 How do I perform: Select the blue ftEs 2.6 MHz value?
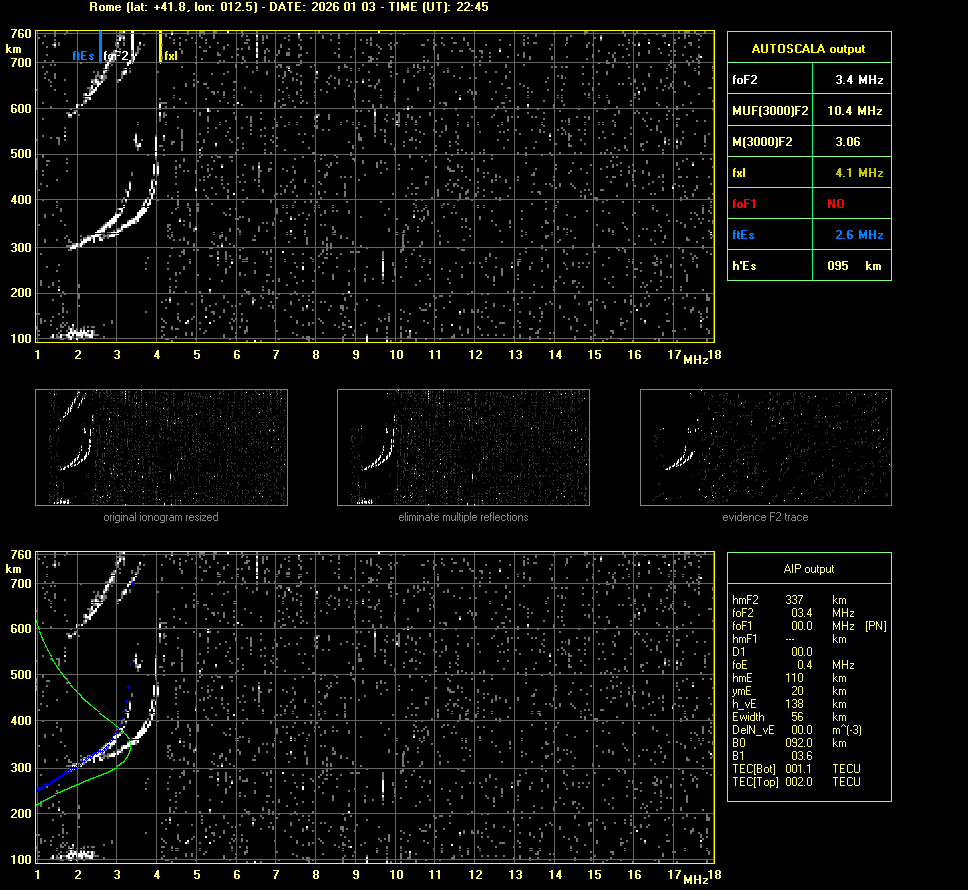859,235
